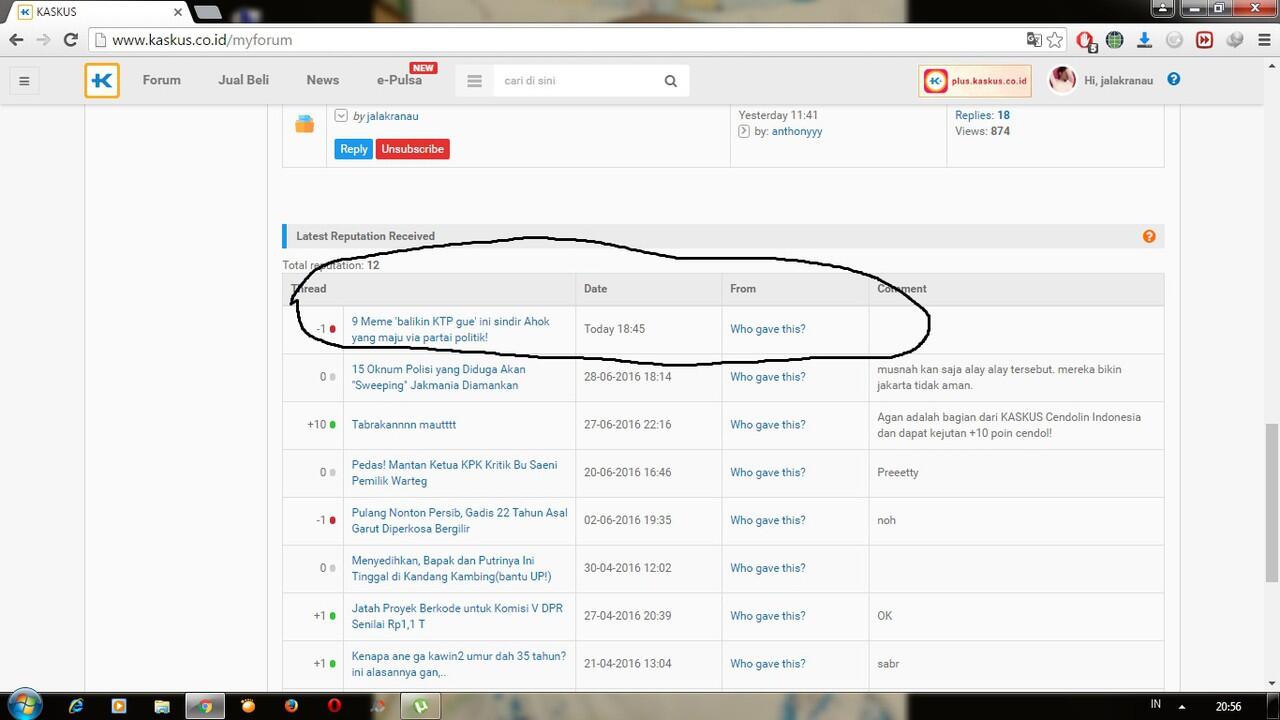Open jalakranau profile avatar

(x=1062, y=80)
